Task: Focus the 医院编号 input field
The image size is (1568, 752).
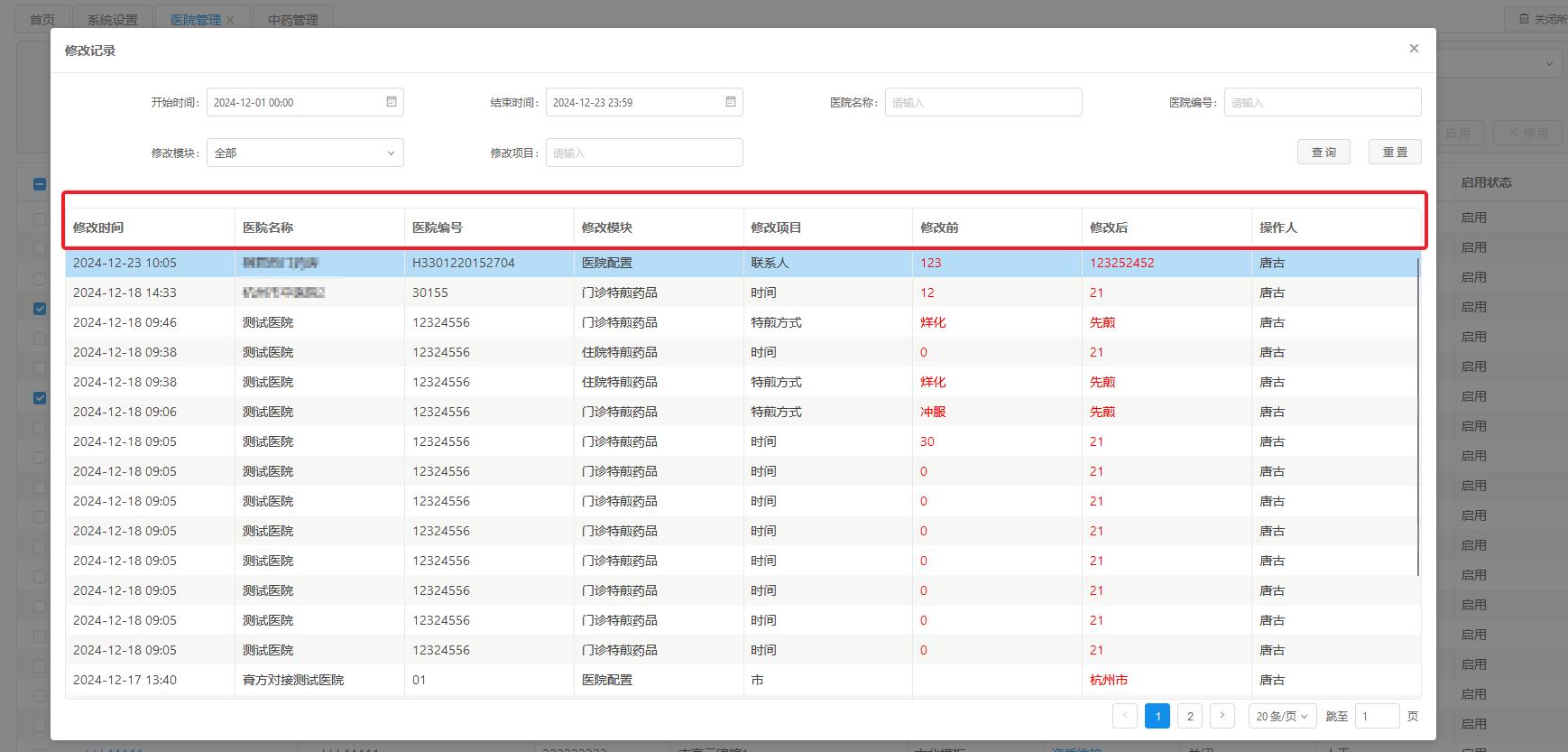Action: [1323, 102]
